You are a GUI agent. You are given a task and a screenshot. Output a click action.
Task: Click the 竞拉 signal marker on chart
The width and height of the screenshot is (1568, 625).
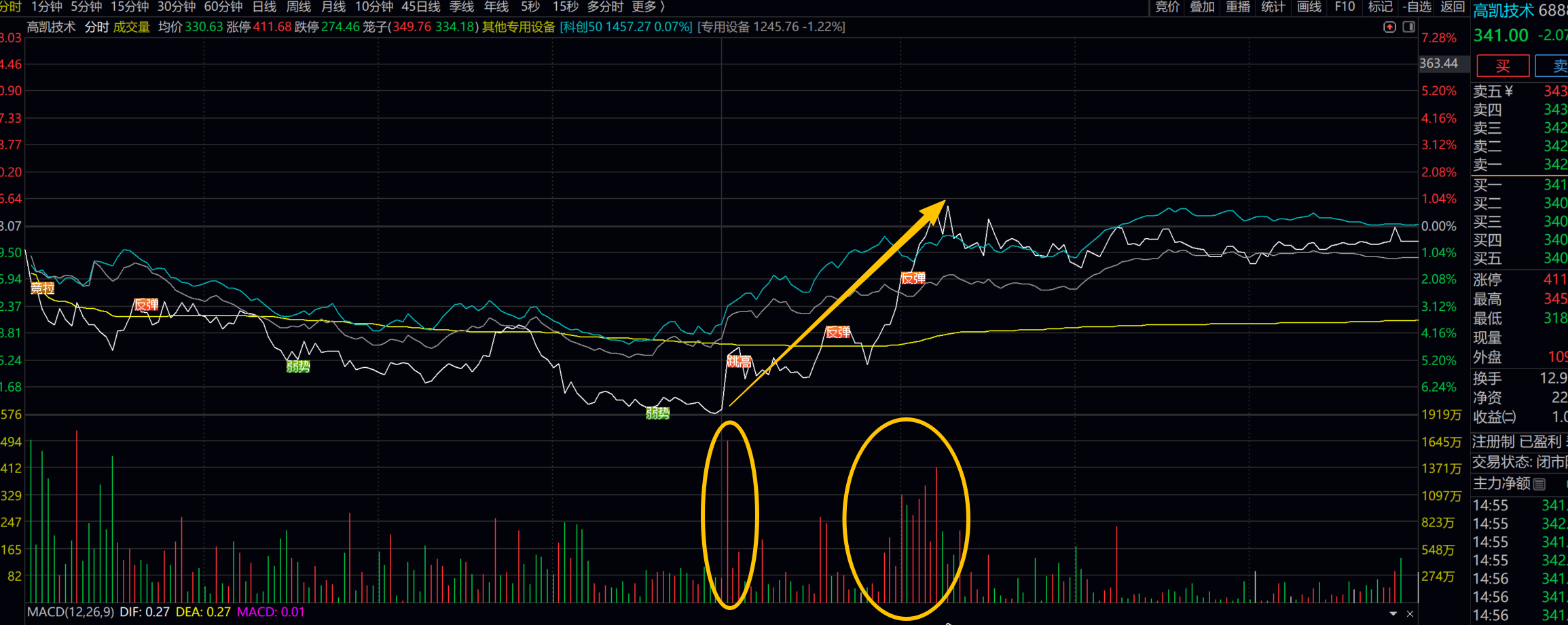coord(43,288)
